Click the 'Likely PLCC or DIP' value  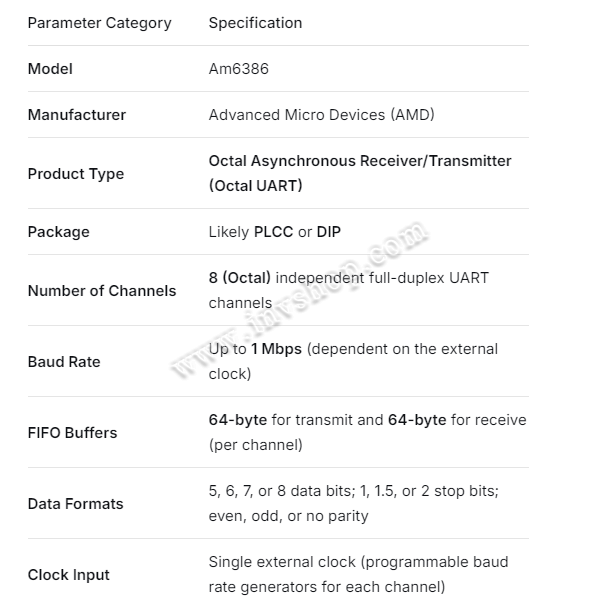(x=274, y=232)
